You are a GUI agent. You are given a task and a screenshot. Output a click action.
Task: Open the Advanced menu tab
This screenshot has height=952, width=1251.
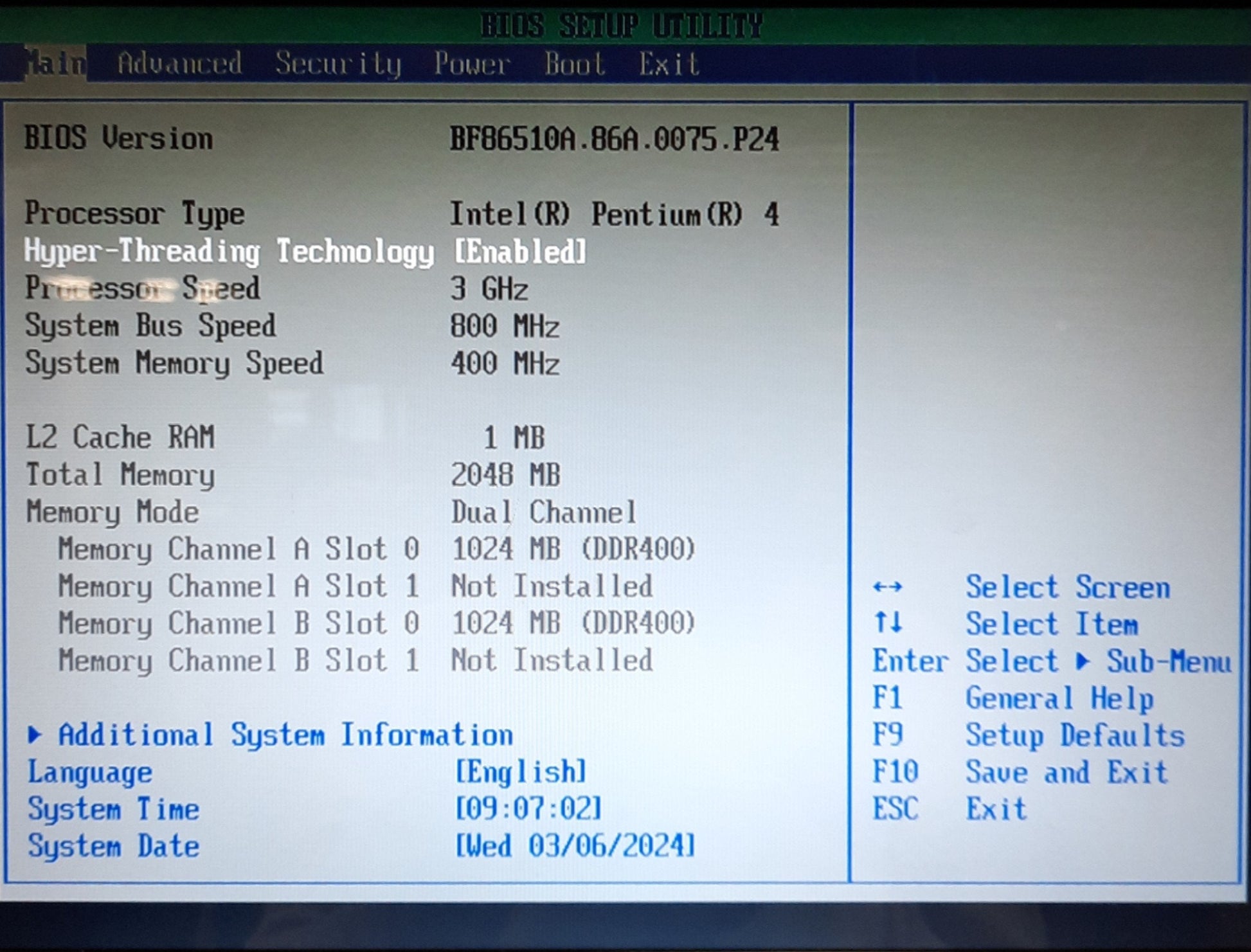(179, 63)
